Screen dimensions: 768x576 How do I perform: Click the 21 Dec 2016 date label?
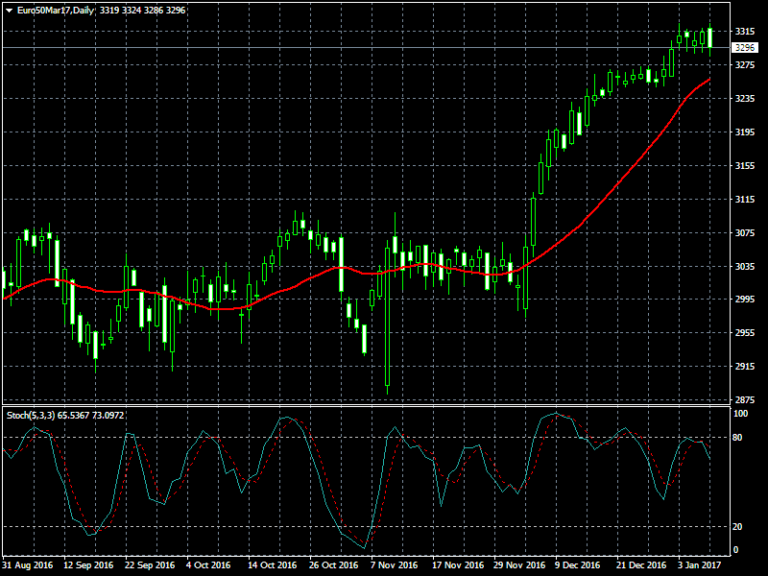point(641,565)
